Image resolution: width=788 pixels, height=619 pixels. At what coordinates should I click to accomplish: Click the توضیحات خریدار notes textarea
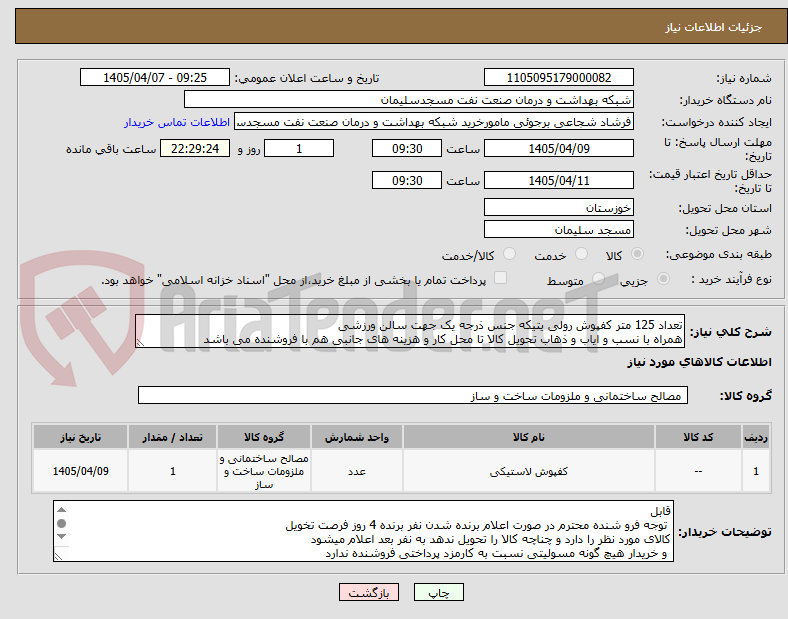tap(363, 531)
